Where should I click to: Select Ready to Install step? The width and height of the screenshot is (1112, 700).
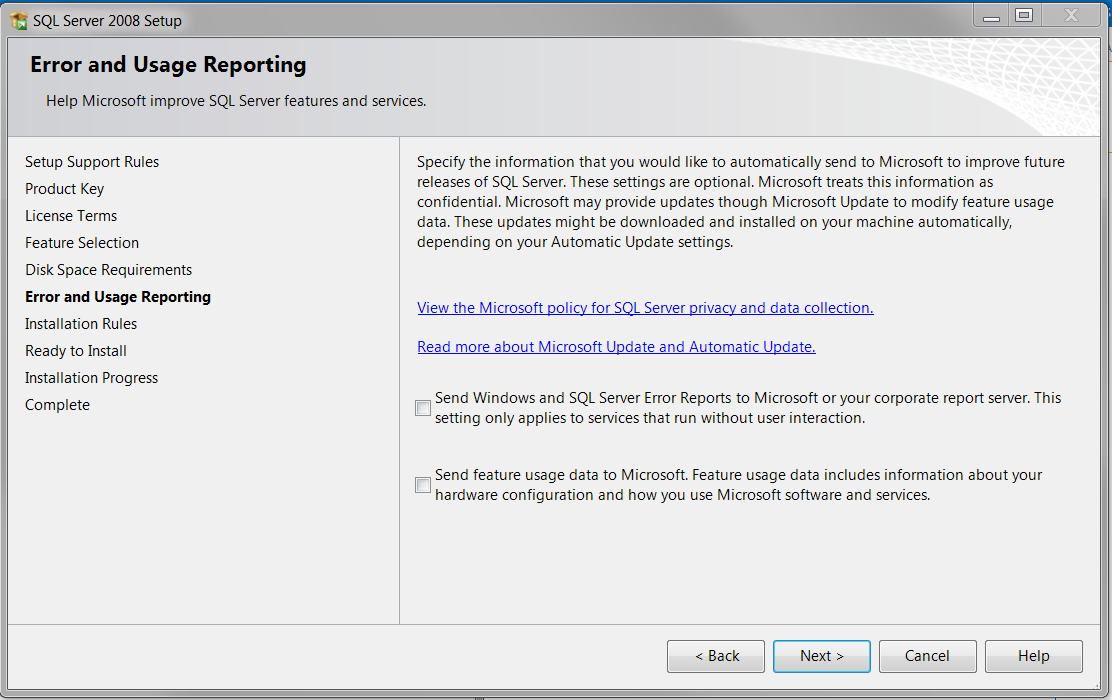[76, 351]
